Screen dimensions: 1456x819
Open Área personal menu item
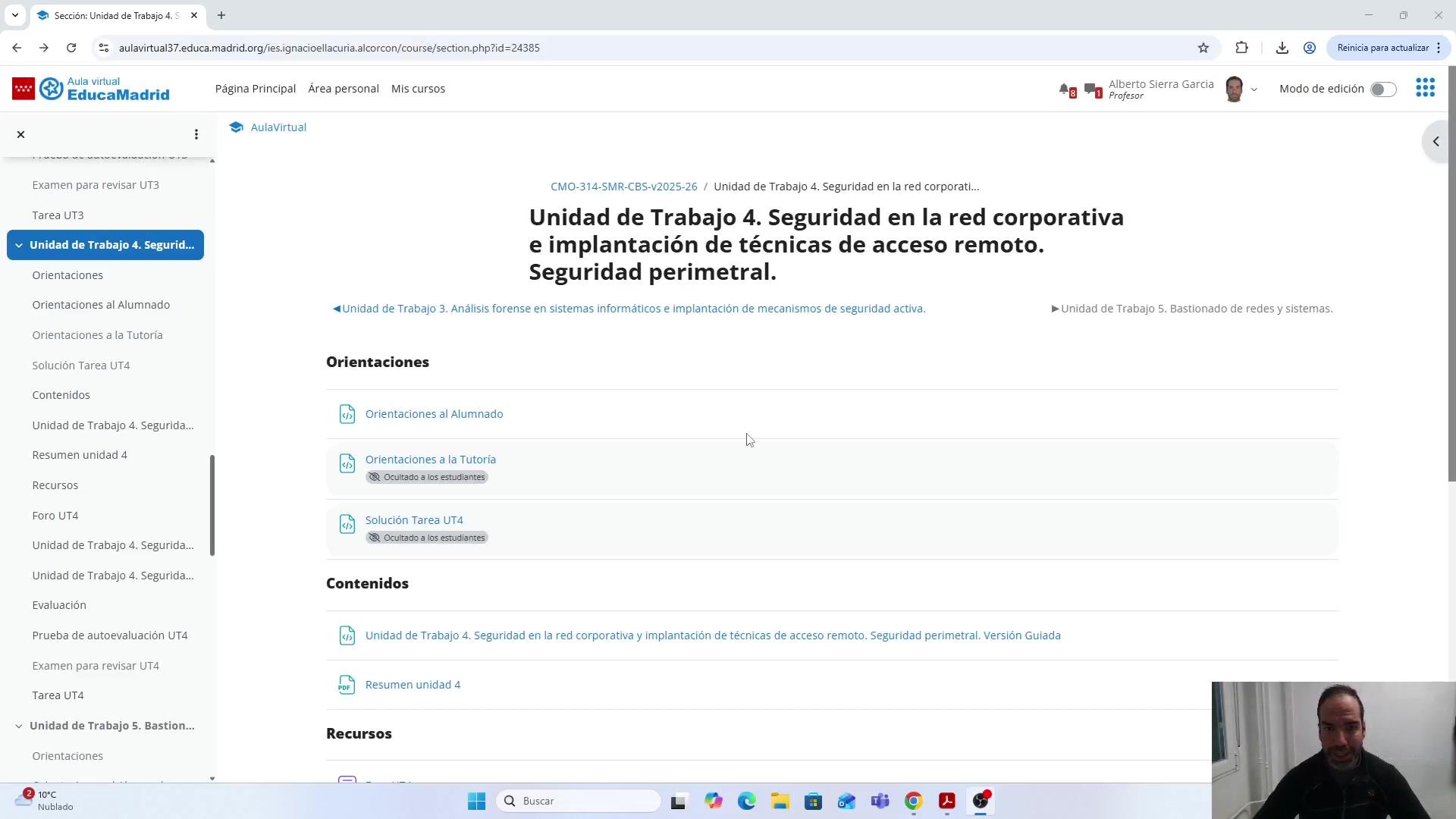(x=343, y=89)
